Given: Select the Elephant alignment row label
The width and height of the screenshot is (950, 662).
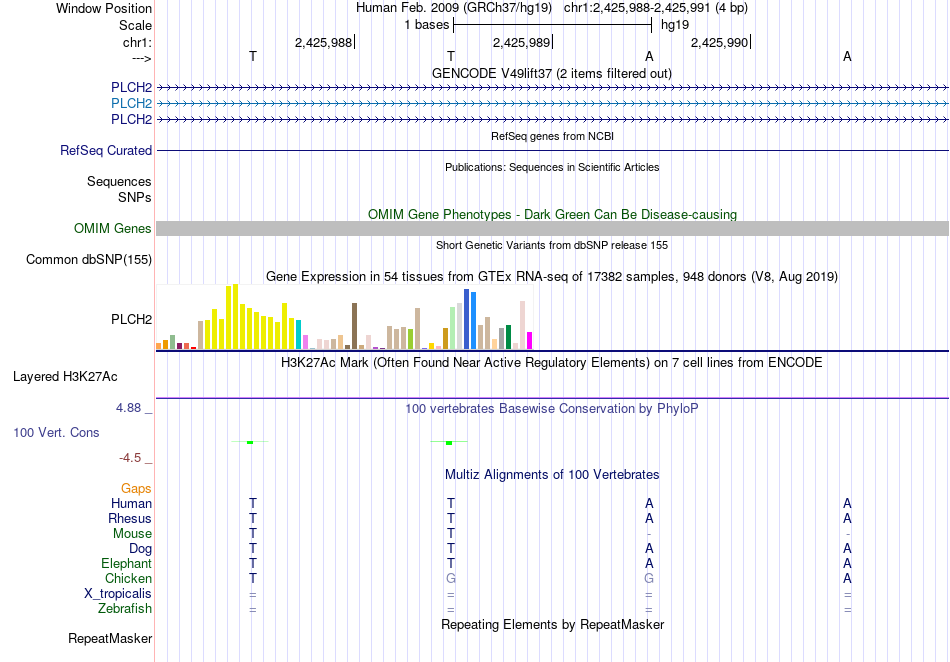Looking at the screenshot, I should tap(127, 563).
